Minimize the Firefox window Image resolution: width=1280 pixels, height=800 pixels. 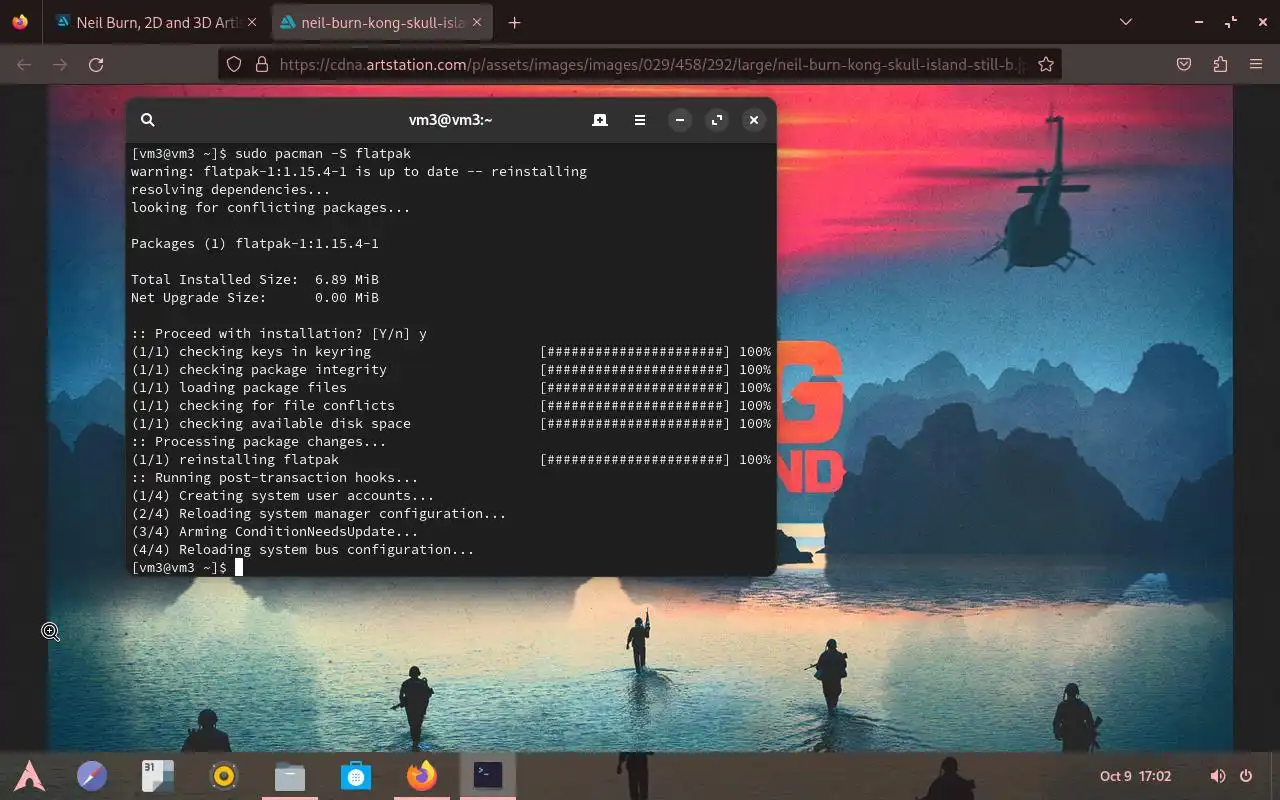pos(1199,22)
